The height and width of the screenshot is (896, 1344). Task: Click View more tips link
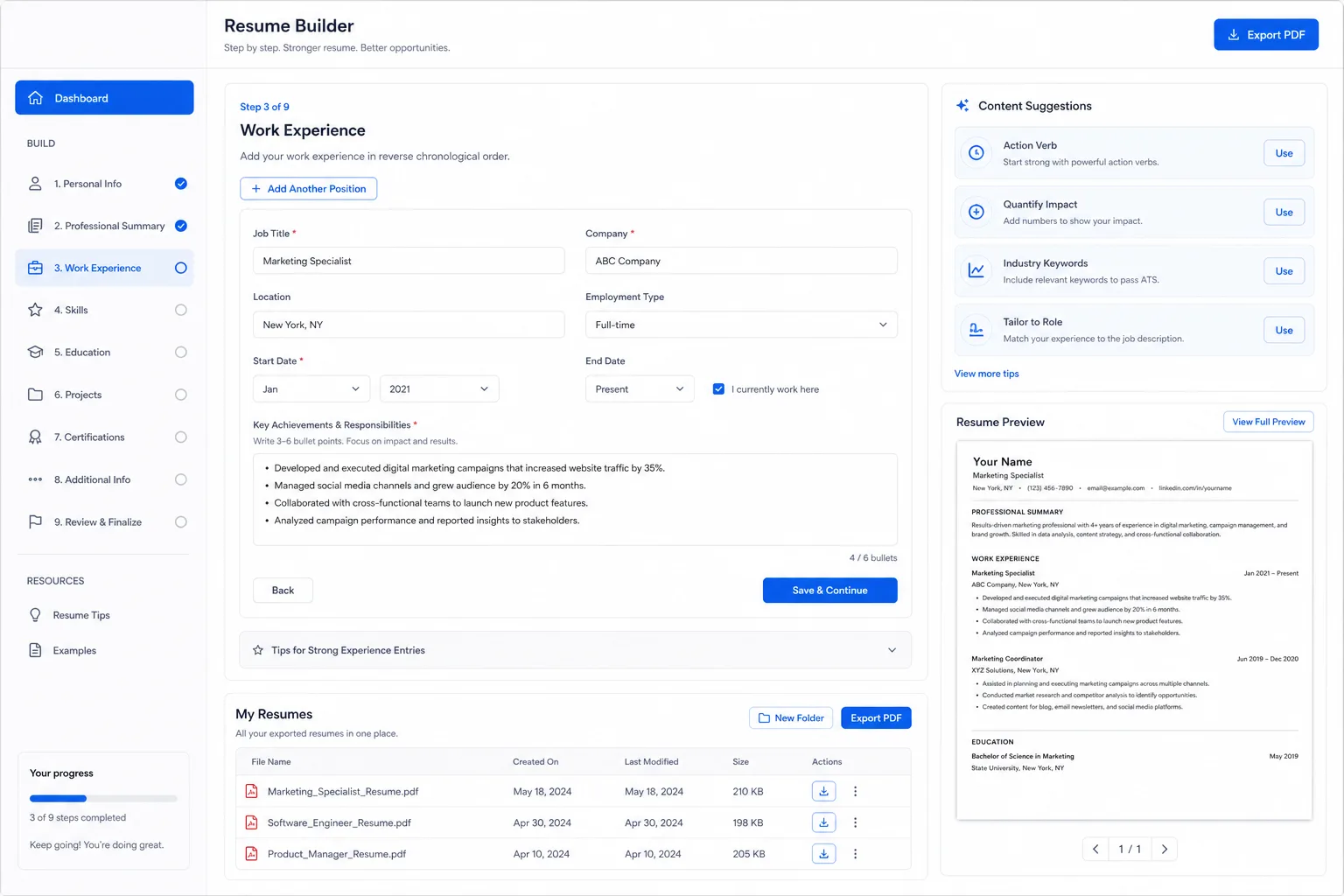point(986,374)
